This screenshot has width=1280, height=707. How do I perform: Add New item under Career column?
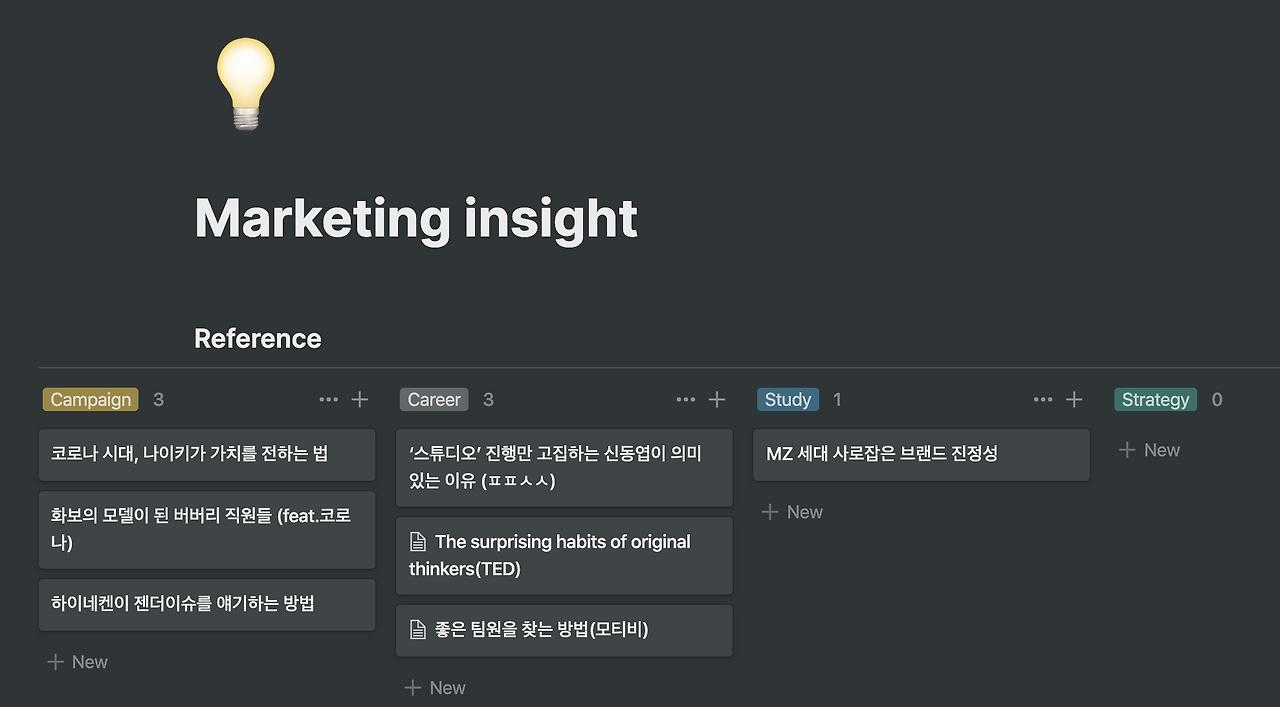[435, 688]
